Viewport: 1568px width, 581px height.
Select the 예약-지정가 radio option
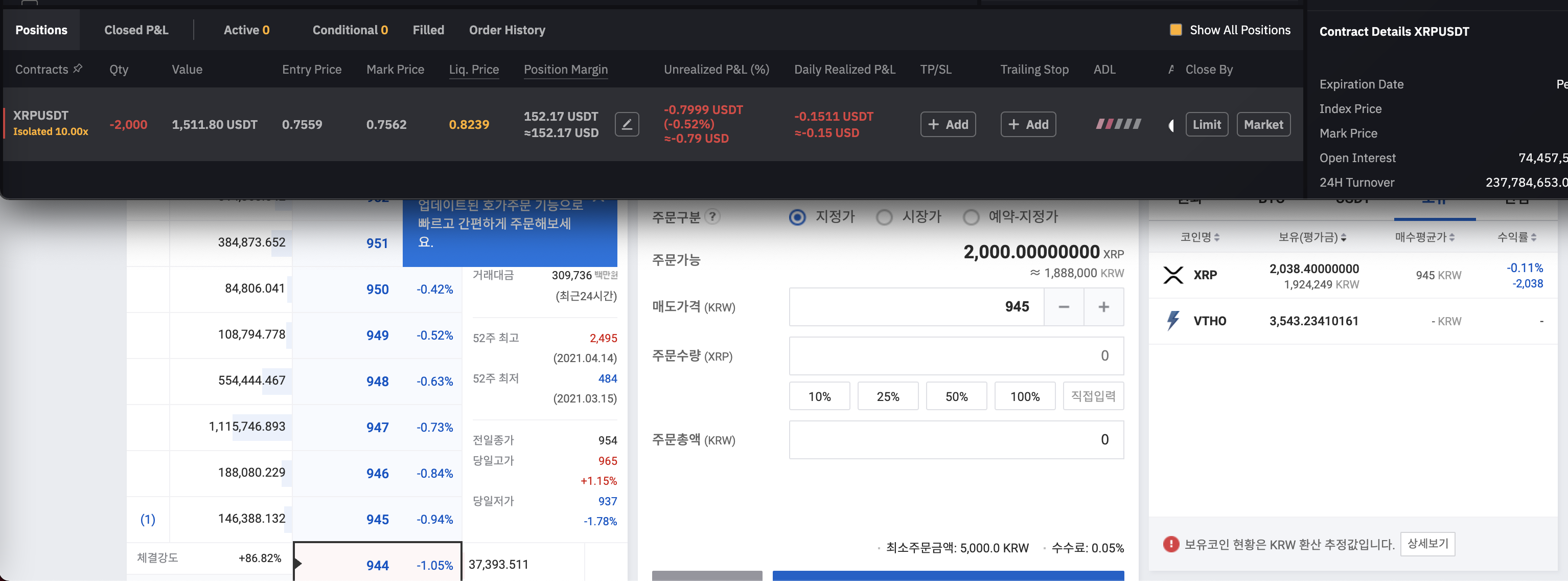(x=971, y=217)
